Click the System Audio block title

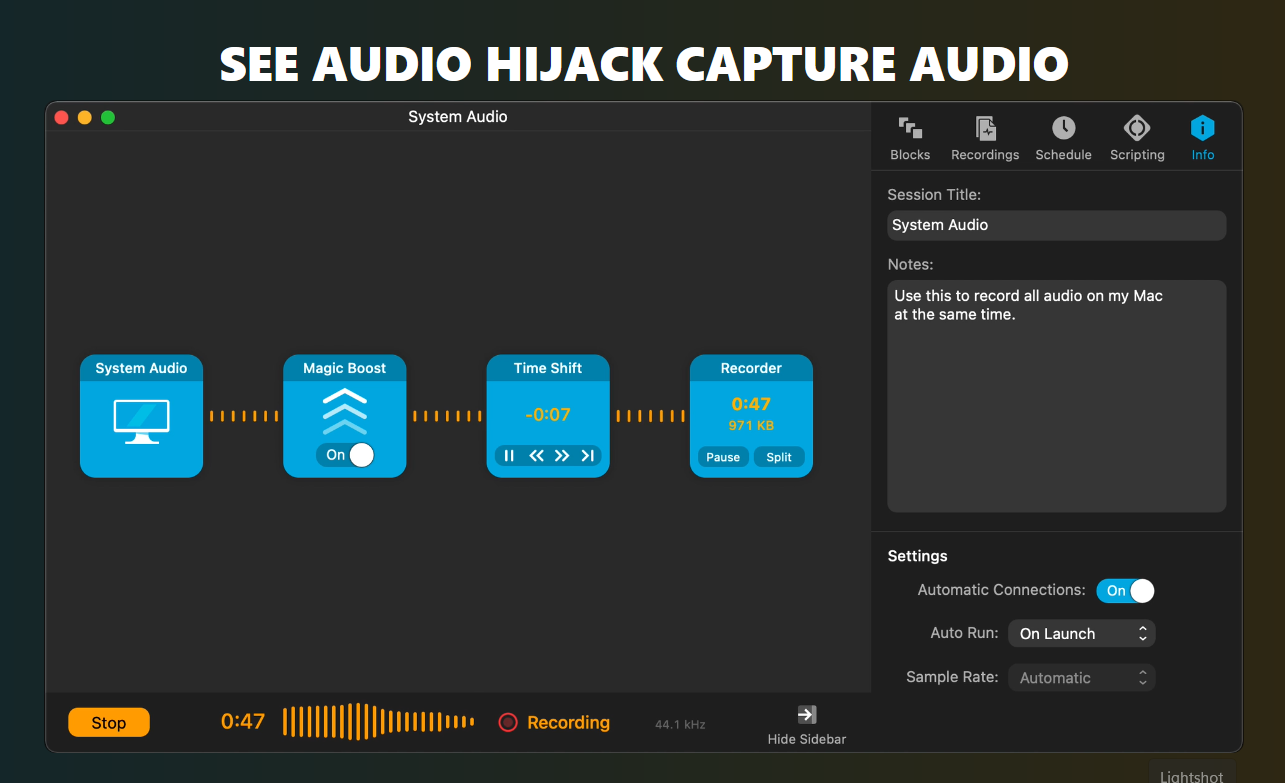pyautogui.click(x=141, y=368)
